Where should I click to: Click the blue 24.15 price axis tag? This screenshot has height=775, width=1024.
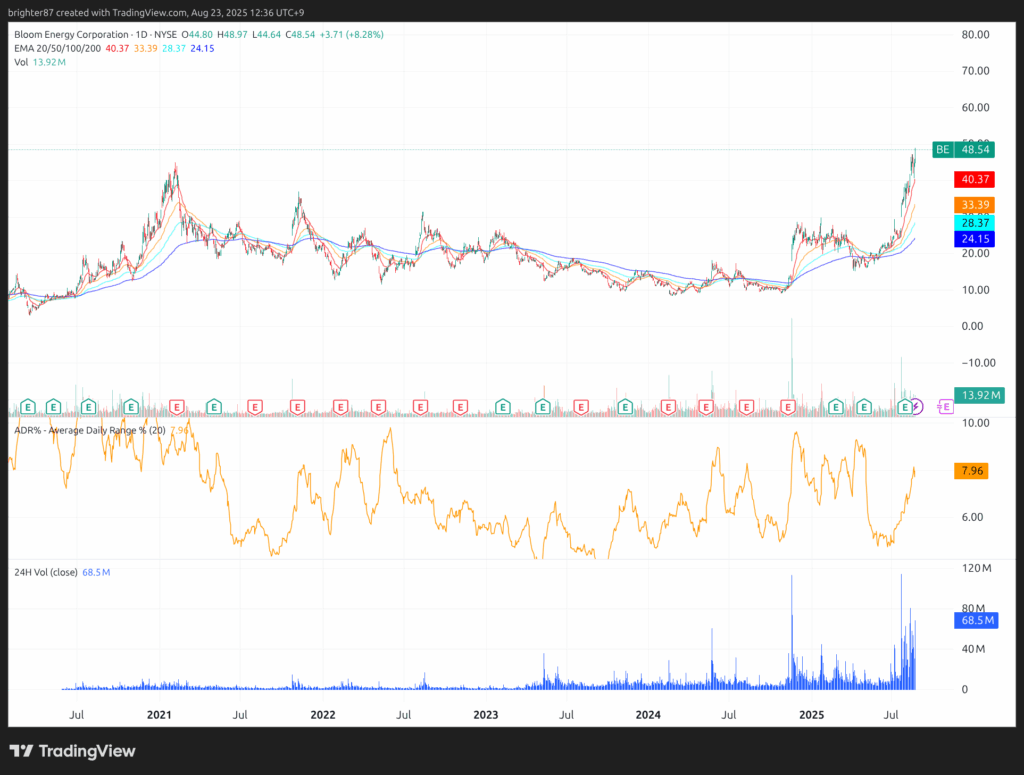coord(974,239)
